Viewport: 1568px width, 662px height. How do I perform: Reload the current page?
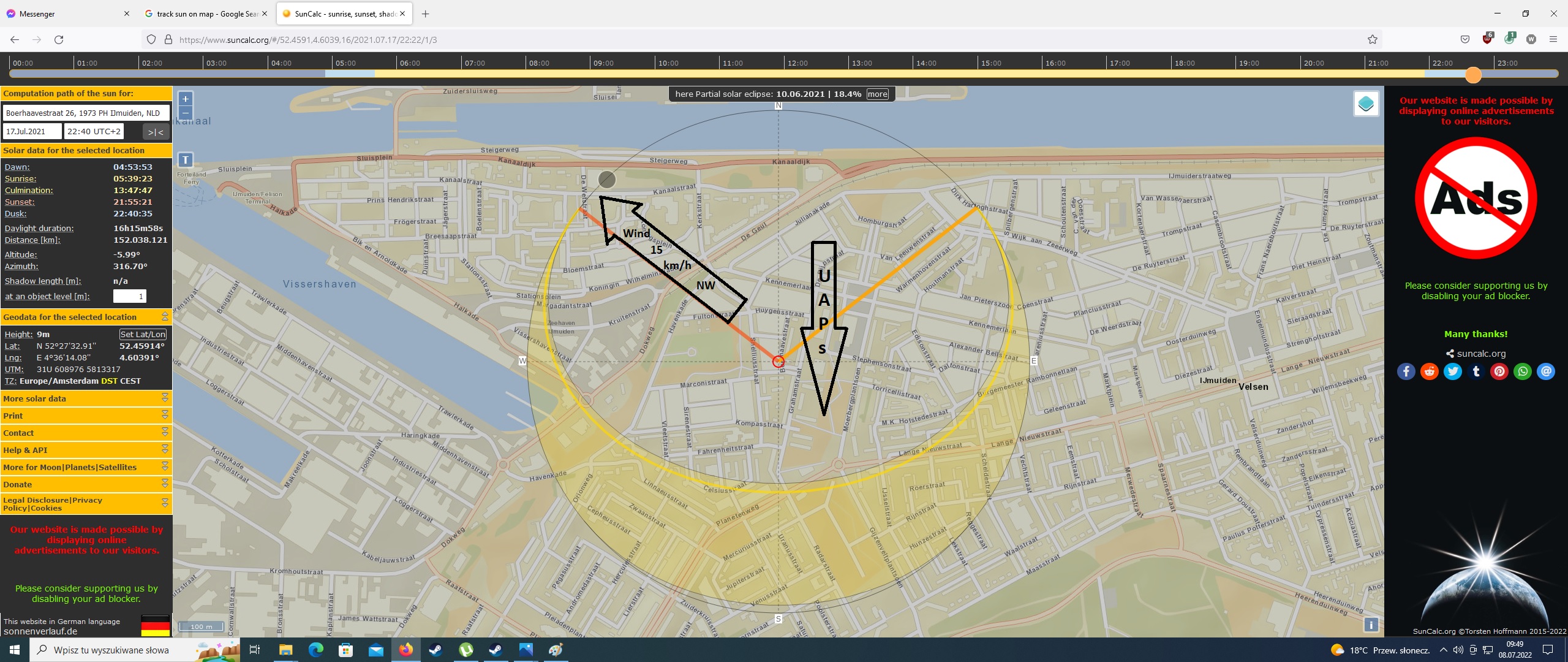[59, 39]
